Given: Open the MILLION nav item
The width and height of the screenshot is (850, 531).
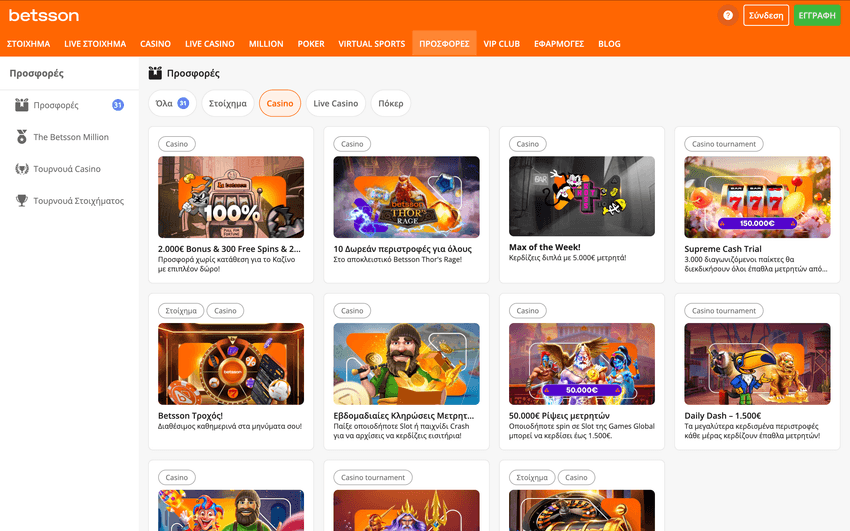Looking at the screenshot, I should (266, 44).
